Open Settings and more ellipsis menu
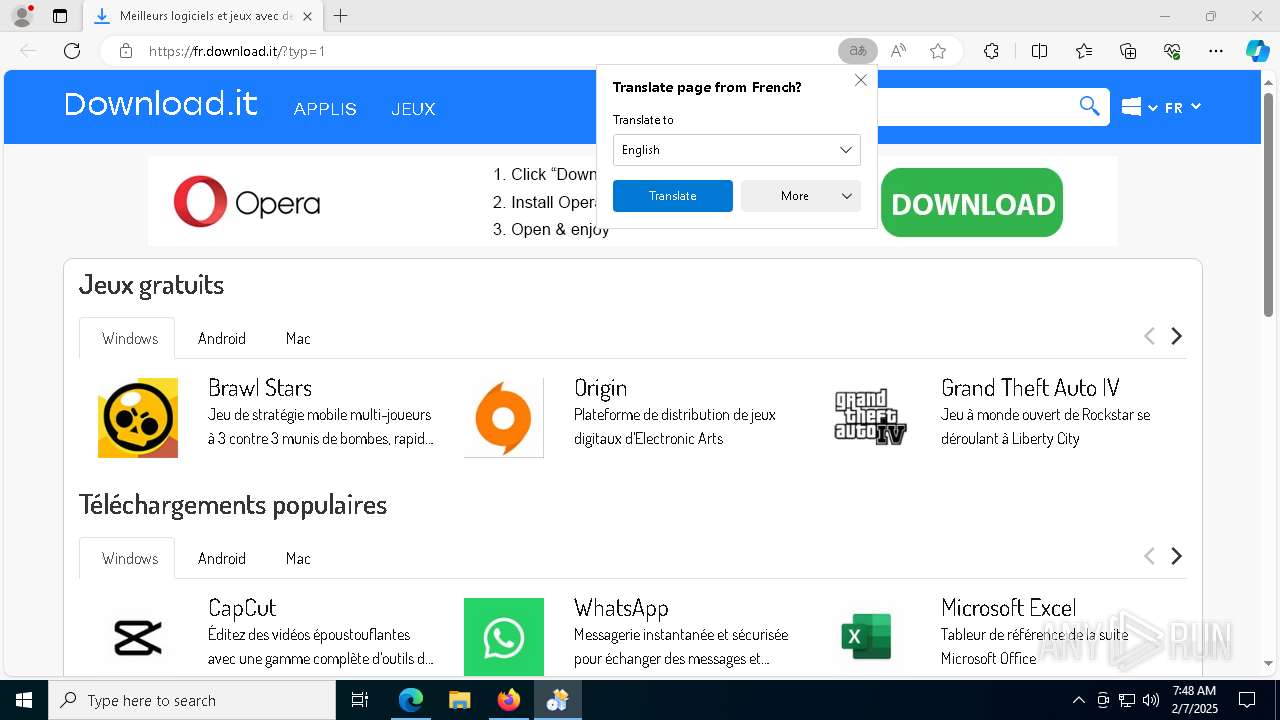The height and width of the screenshot is (720, 1280). pos(1216,51)
